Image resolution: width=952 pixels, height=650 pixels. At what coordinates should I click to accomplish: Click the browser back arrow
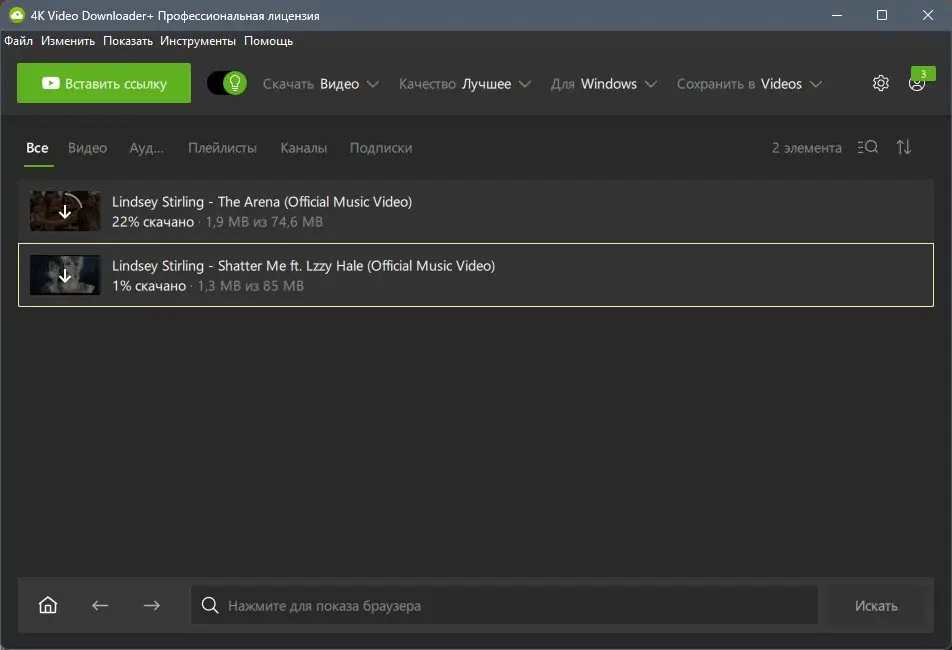tap(100, 605)
